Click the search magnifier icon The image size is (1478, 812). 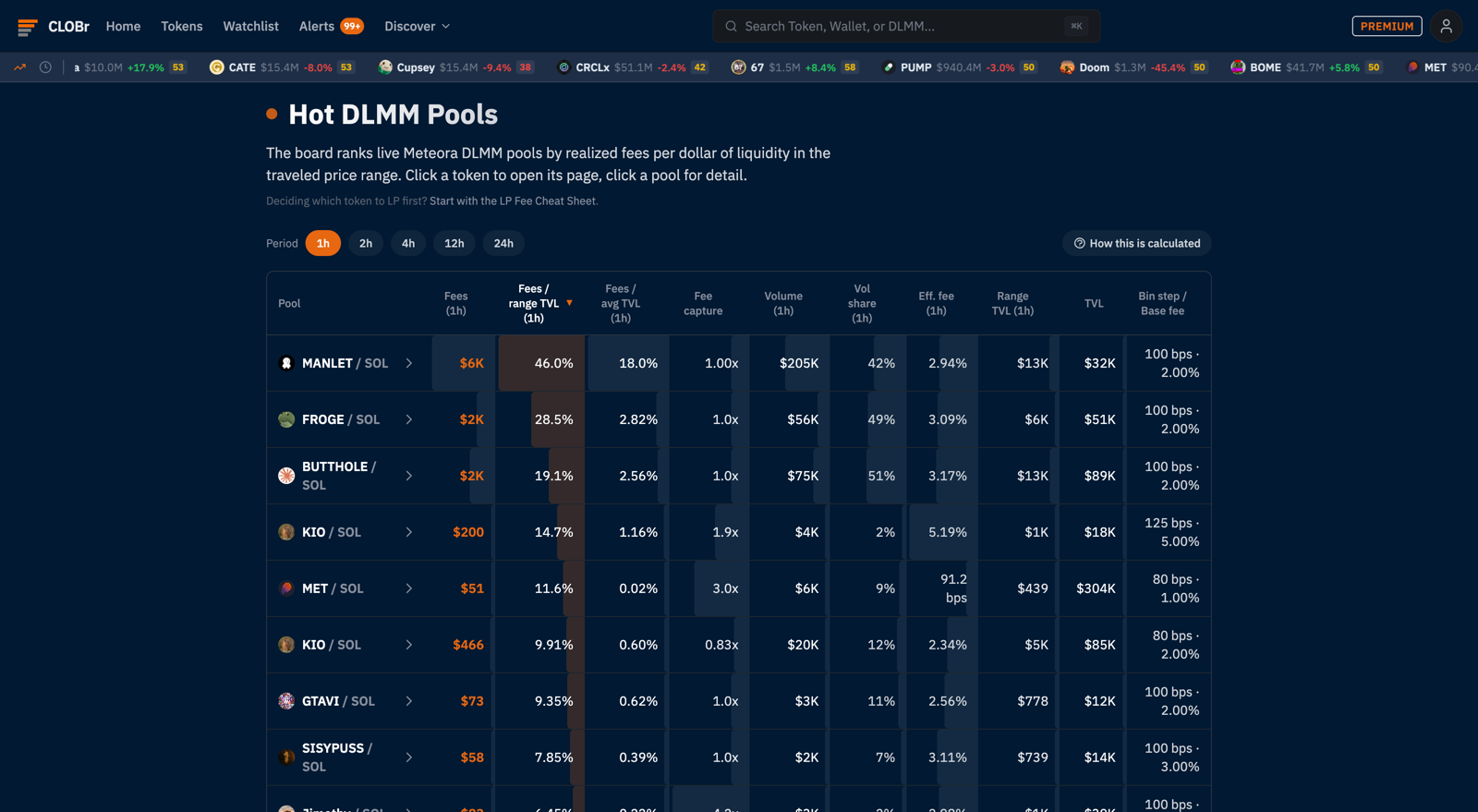[x=731, y=26]
